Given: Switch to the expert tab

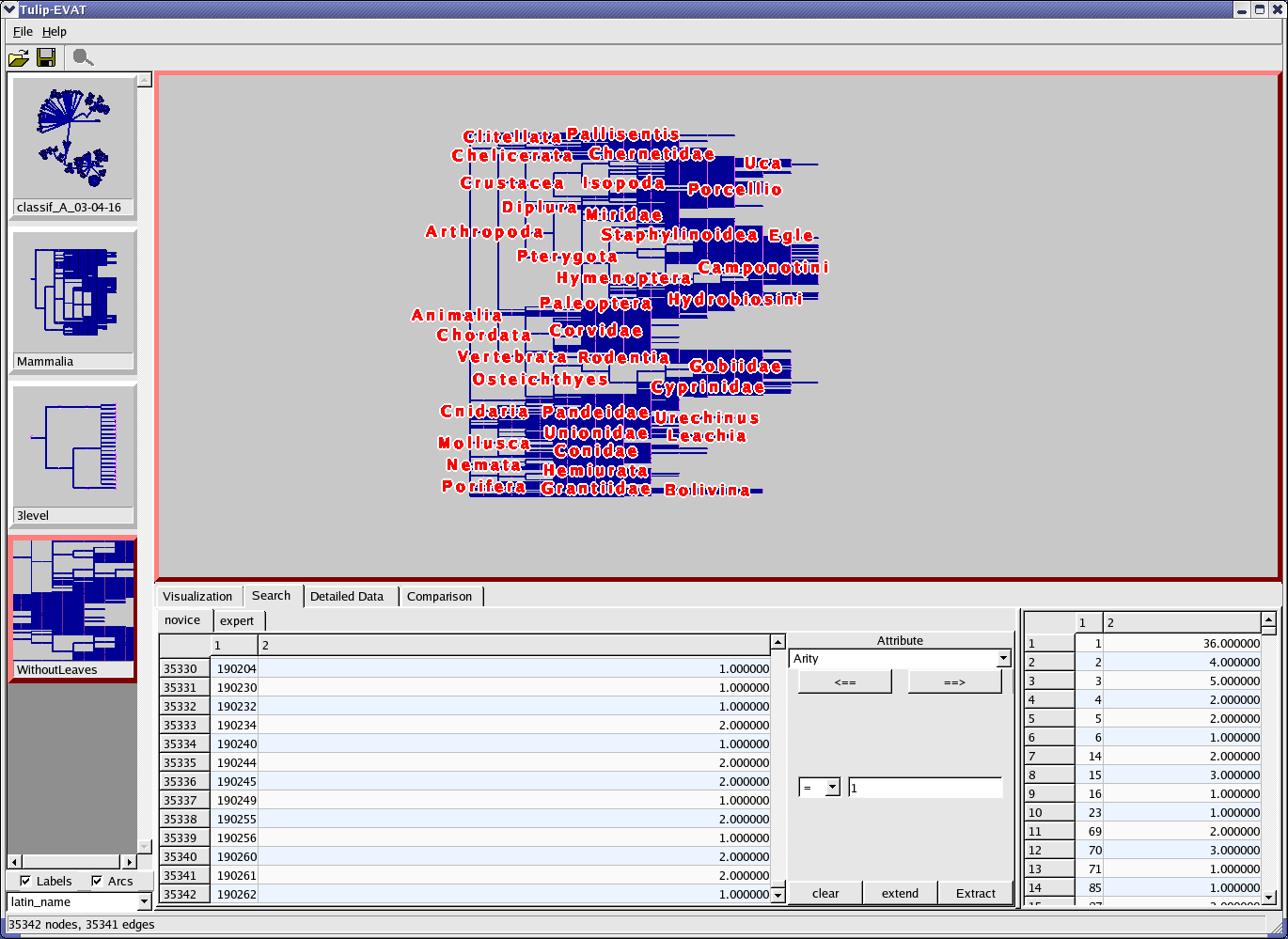Looking at the screenshot, I should pyautogui.click(x=237, y=620).
